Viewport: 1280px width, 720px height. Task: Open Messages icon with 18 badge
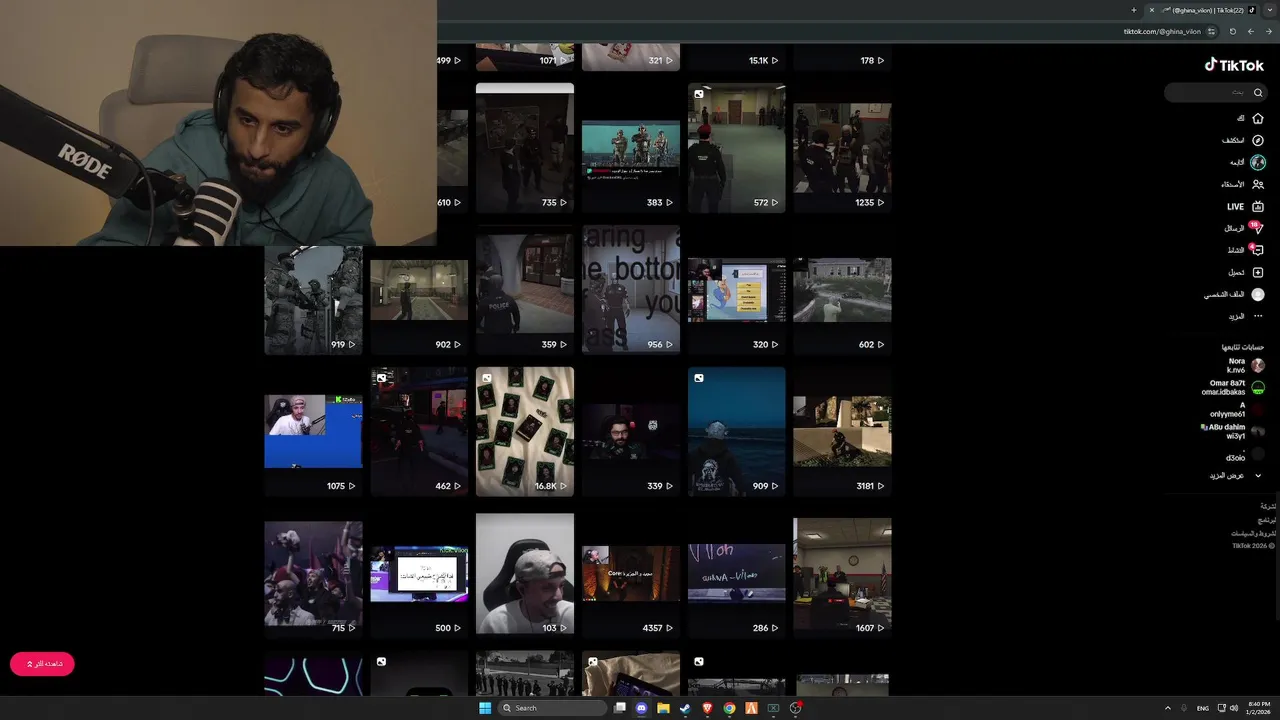[1258, 228]
